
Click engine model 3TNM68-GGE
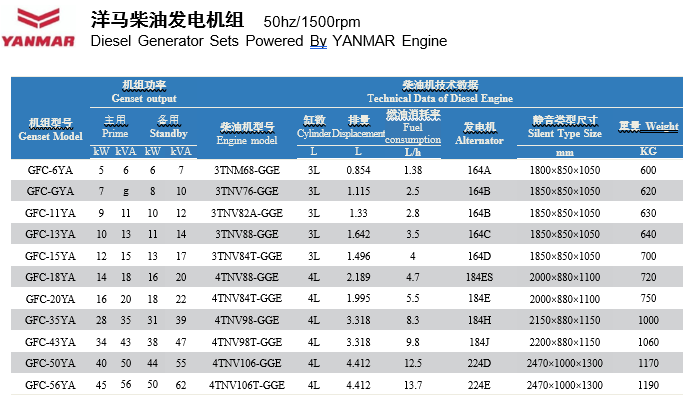pos(247,170)
